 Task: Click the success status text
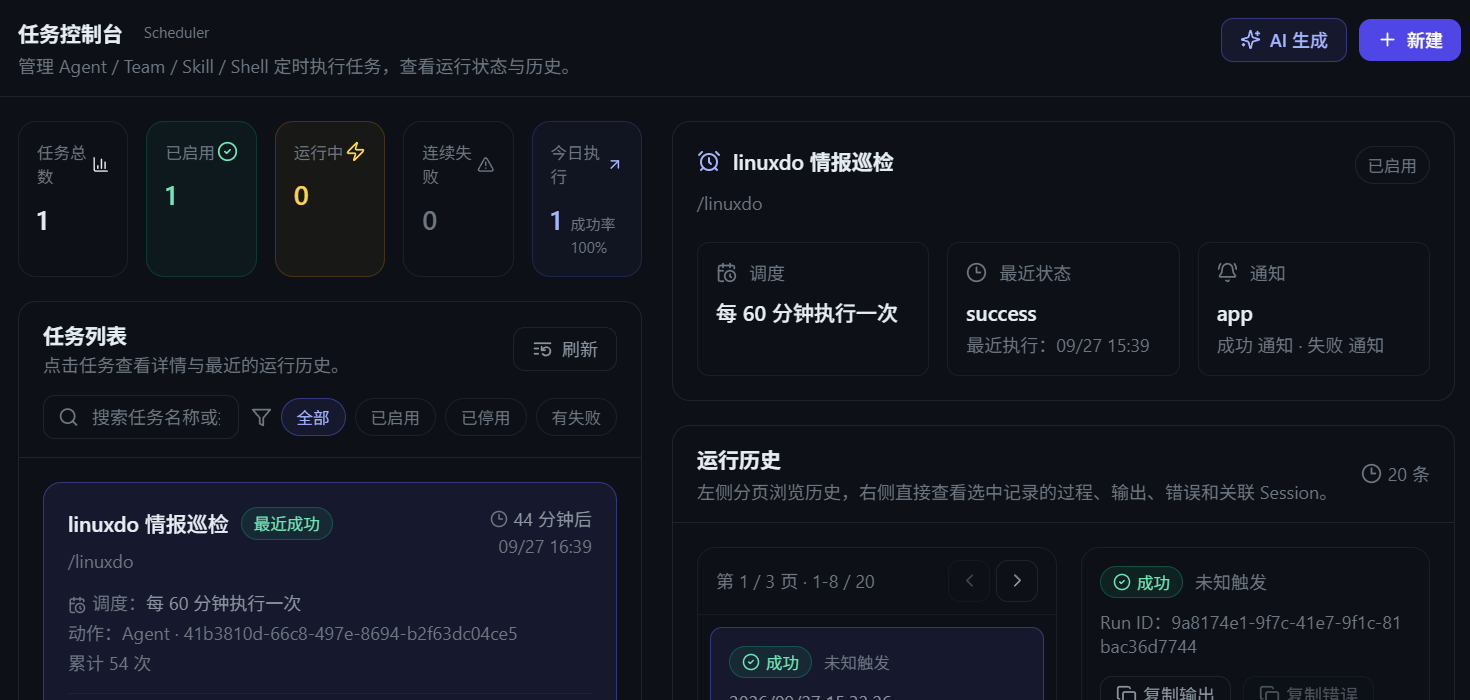coord(1001,314)
